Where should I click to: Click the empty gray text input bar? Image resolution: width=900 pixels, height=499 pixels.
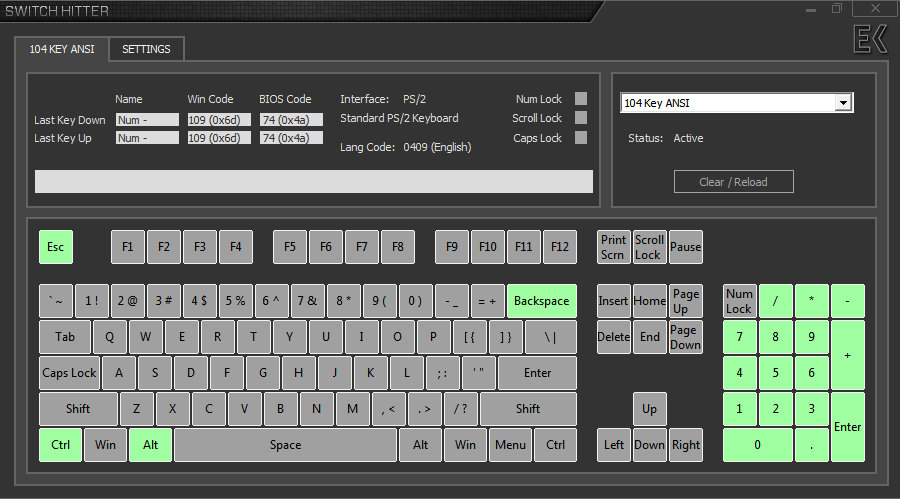coord(313,181)
